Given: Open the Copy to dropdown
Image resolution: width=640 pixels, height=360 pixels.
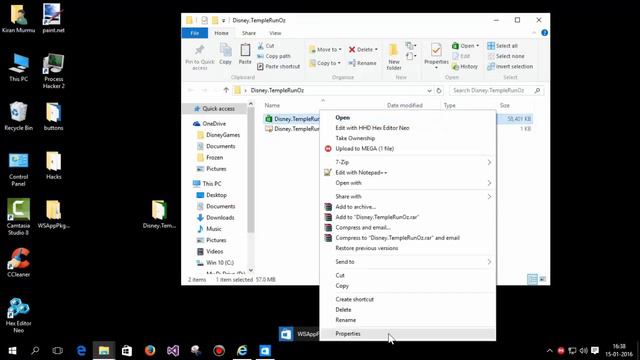Looking at the screenshot, I should [325, 63].
